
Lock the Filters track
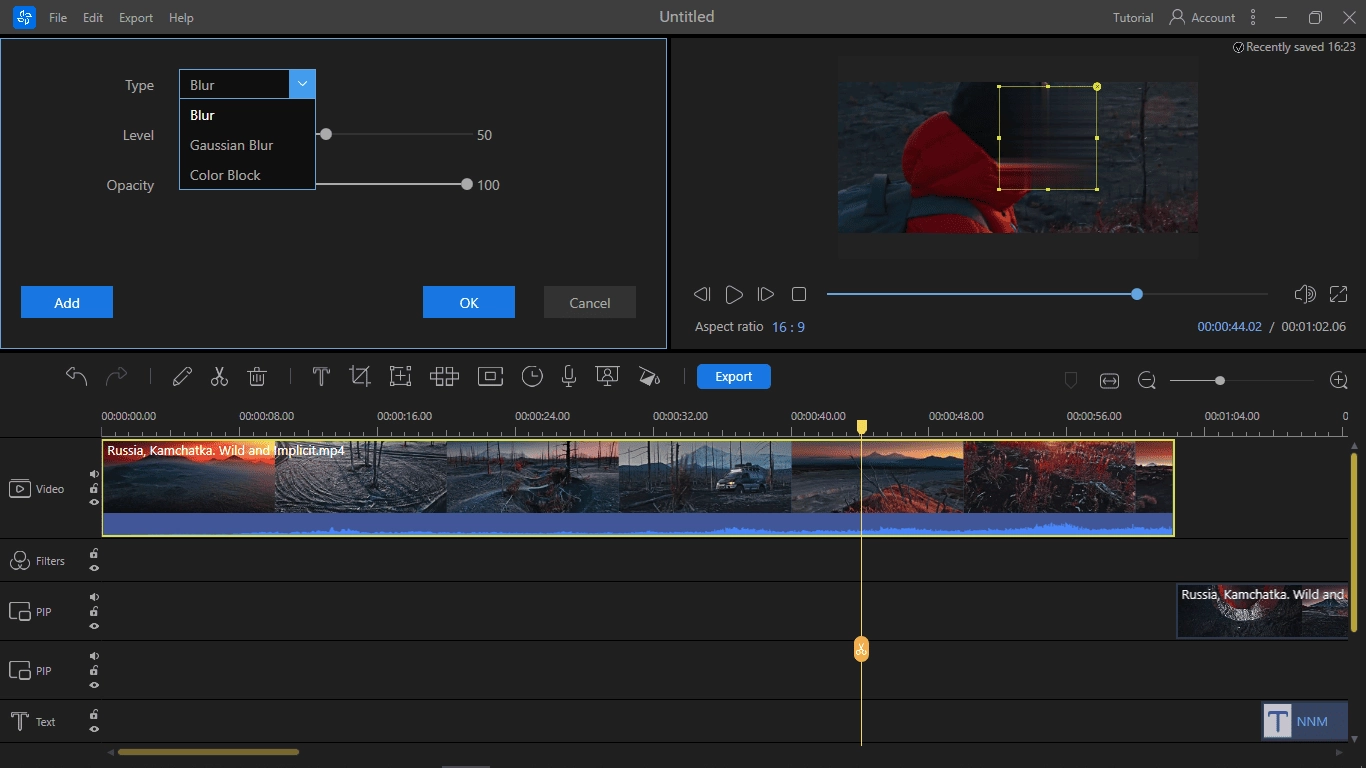click(94, 553)
